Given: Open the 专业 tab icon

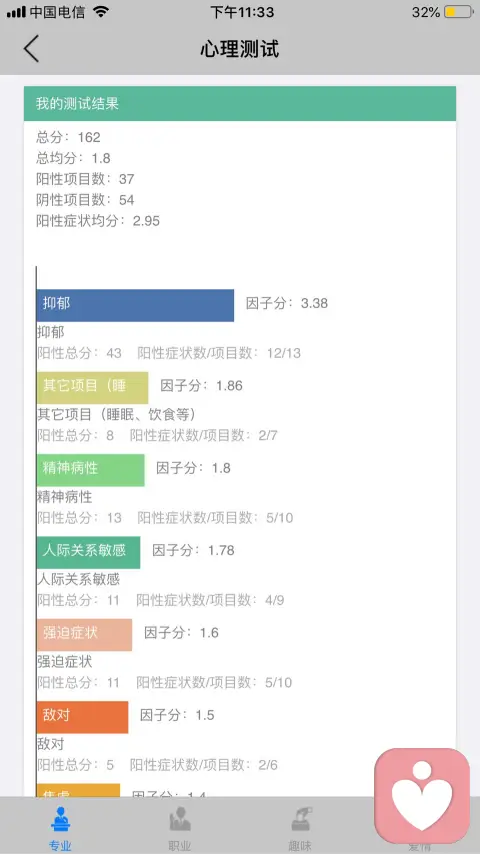Looking at the screenshot, I should [x=60, y=819].
